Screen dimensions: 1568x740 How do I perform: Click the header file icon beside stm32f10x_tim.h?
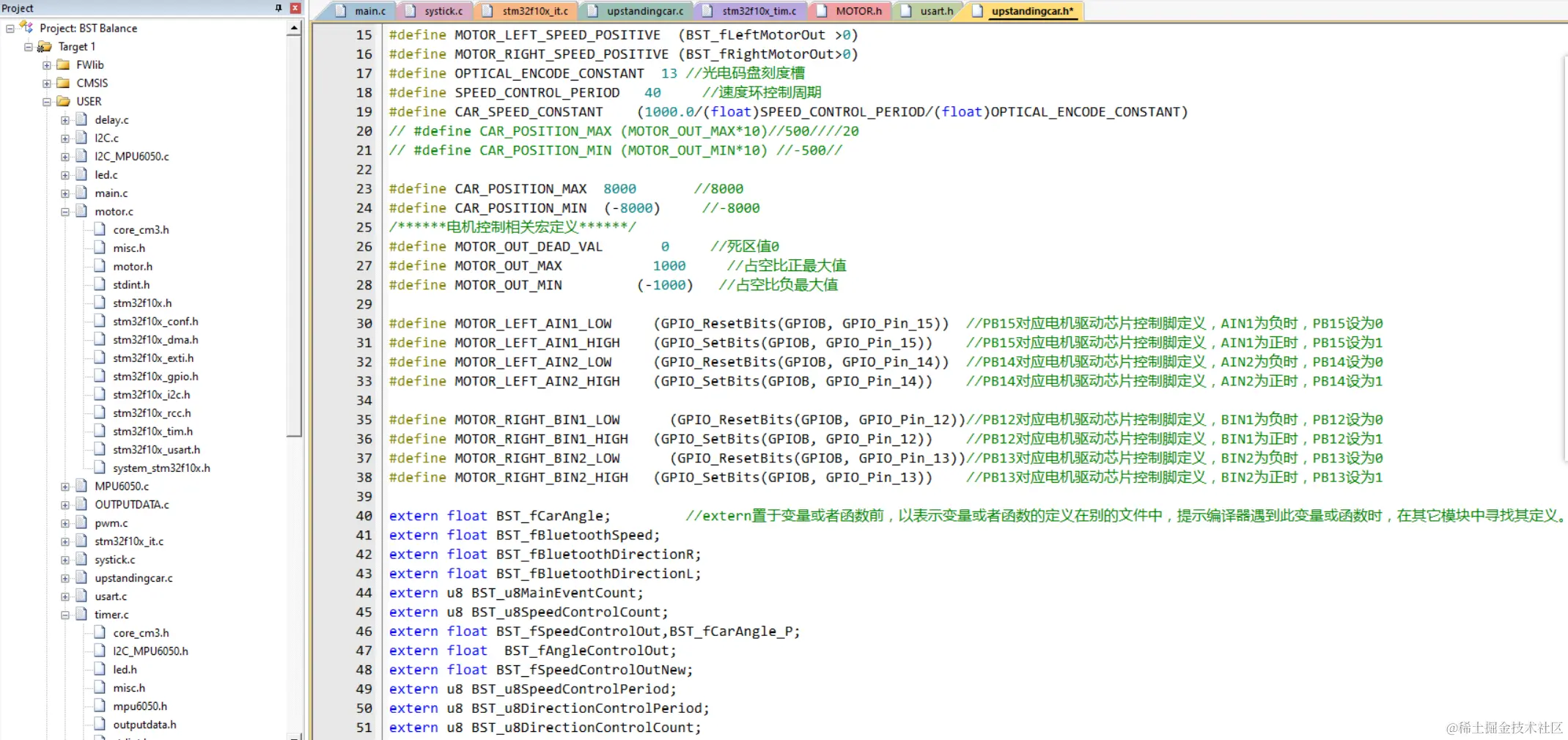click(100, 431)
